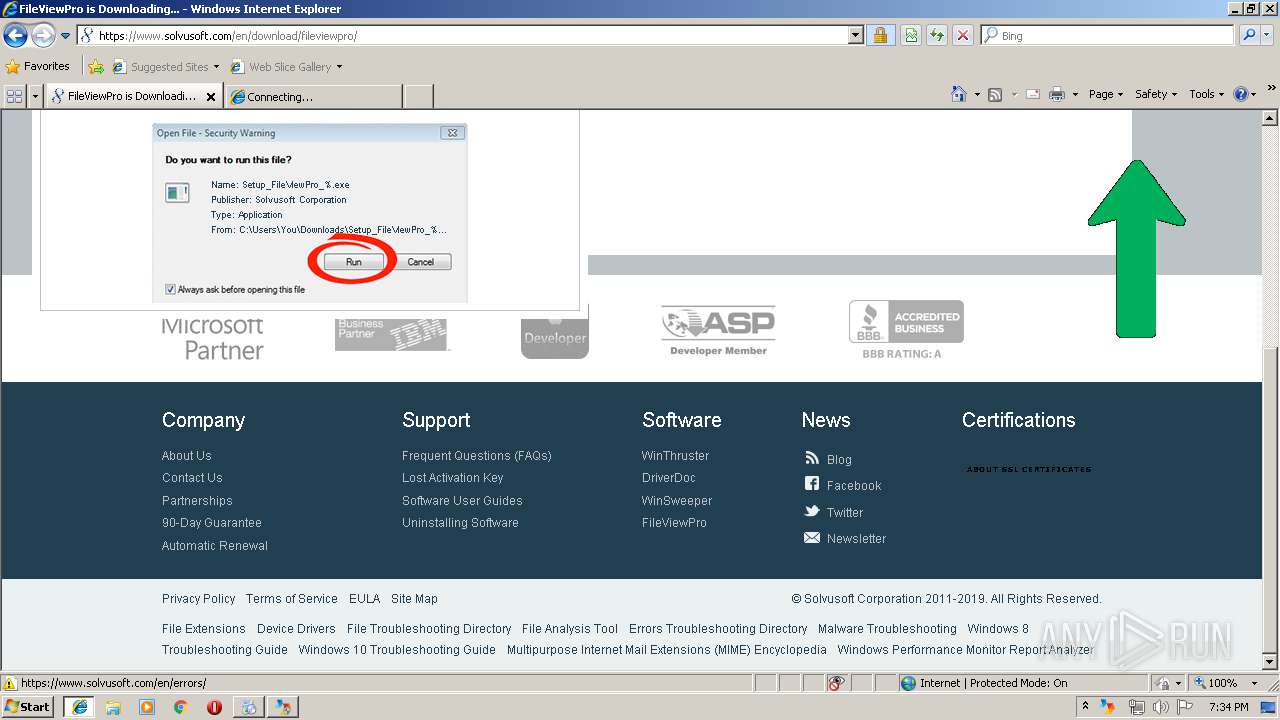Click the BBB Accredited Business badge
The image size is (1280, 720).
[x=906, y=329]
